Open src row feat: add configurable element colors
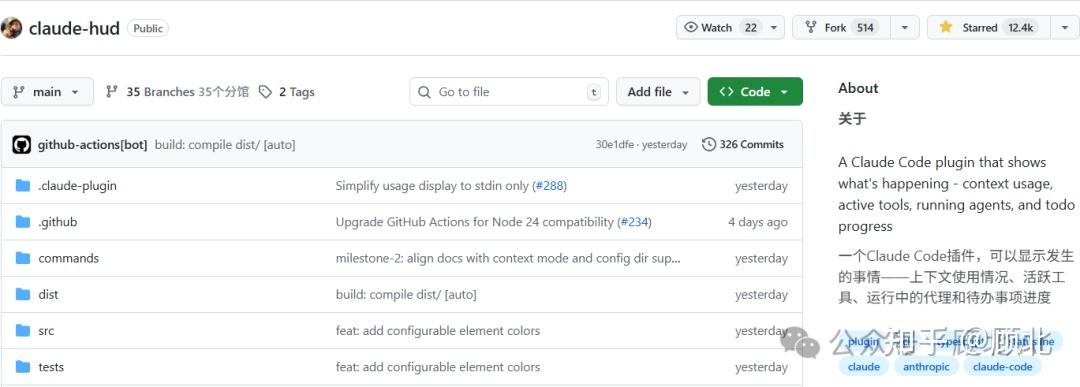1080x387 pixels. [437, 331]
